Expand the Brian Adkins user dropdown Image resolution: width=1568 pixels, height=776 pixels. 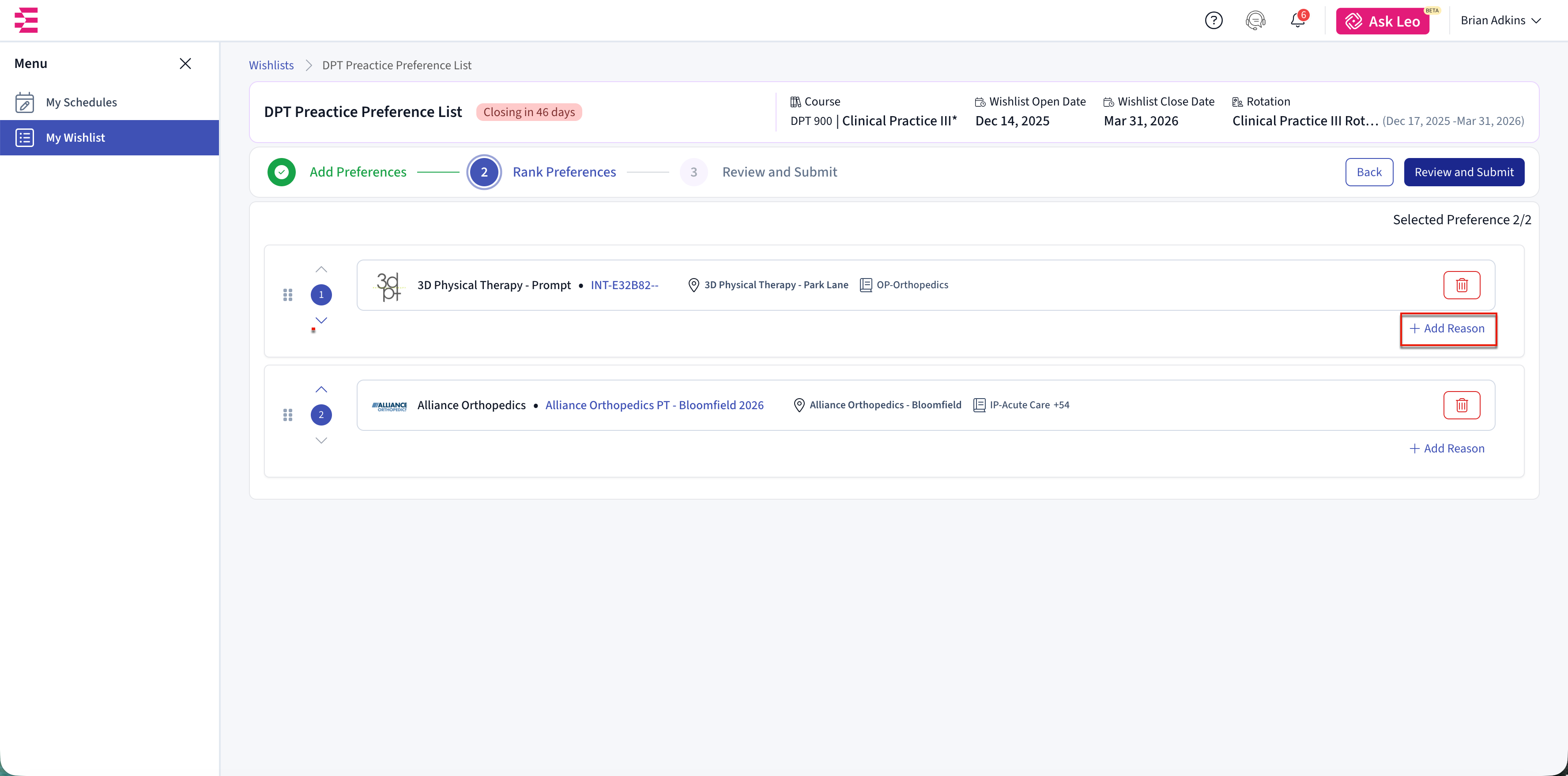click(x=1500, y=21)
